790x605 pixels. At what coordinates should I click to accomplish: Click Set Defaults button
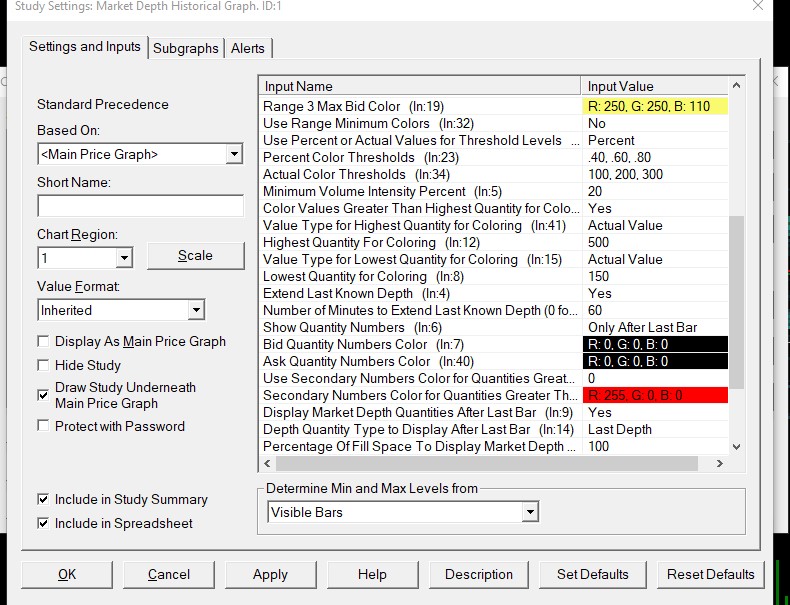[592, 575]
